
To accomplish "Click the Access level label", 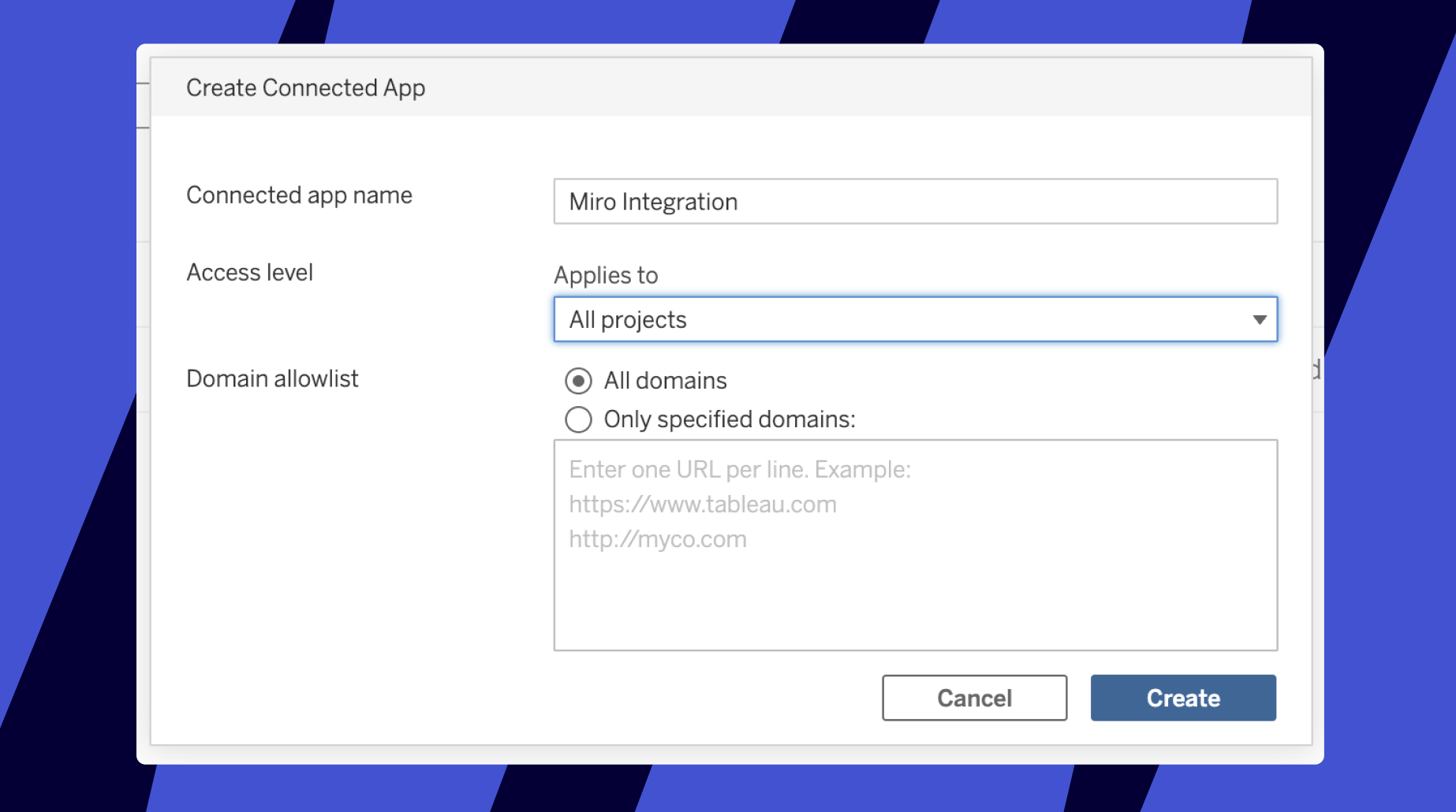I will click(250, 273).
